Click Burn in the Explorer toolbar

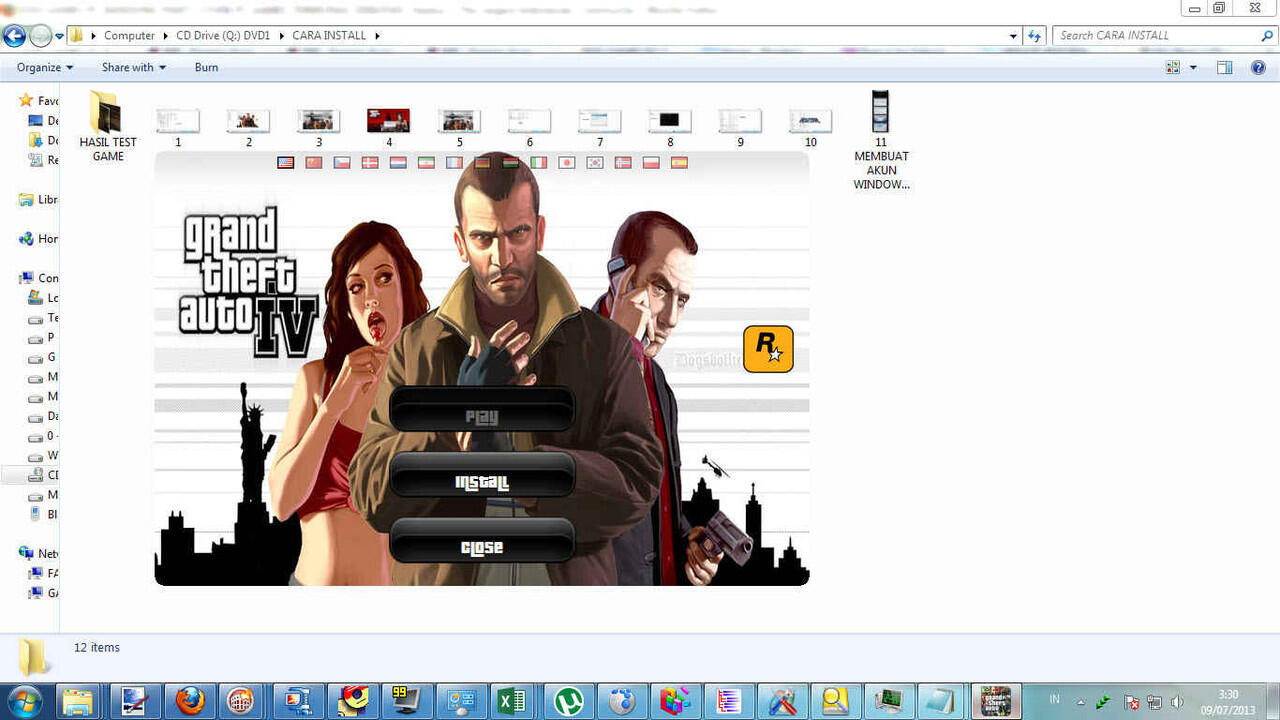[x=206, y=67]
